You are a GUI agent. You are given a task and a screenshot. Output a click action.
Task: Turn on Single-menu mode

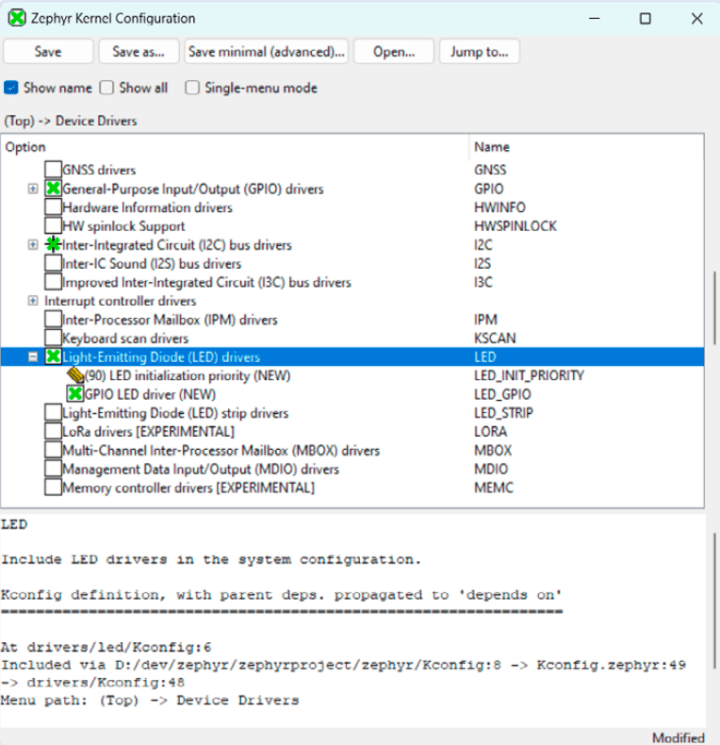pyautogui.click(x=193, y=88)
